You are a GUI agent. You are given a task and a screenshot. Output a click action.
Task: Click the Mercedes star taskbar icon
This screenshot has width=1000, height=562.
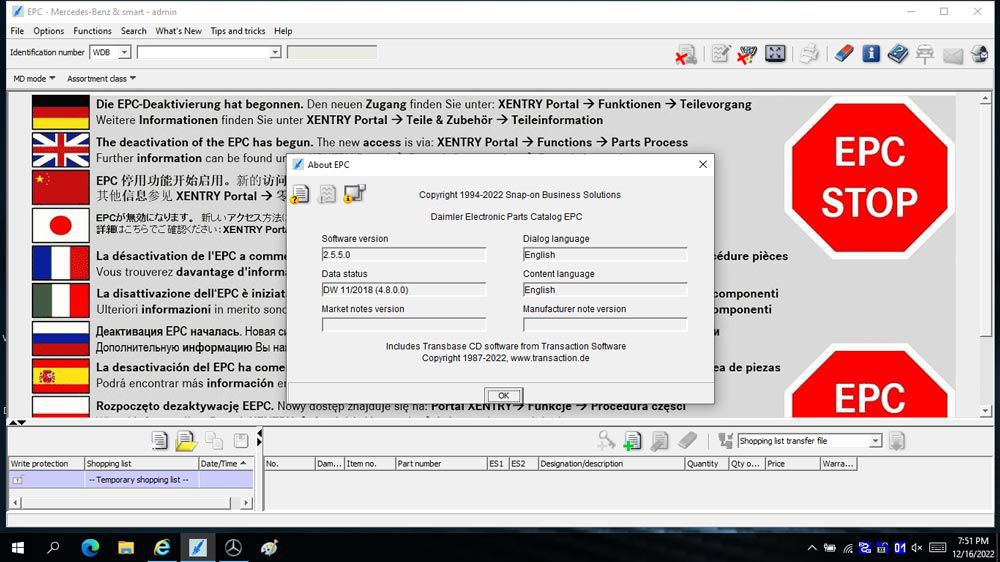tap(233, 547)
